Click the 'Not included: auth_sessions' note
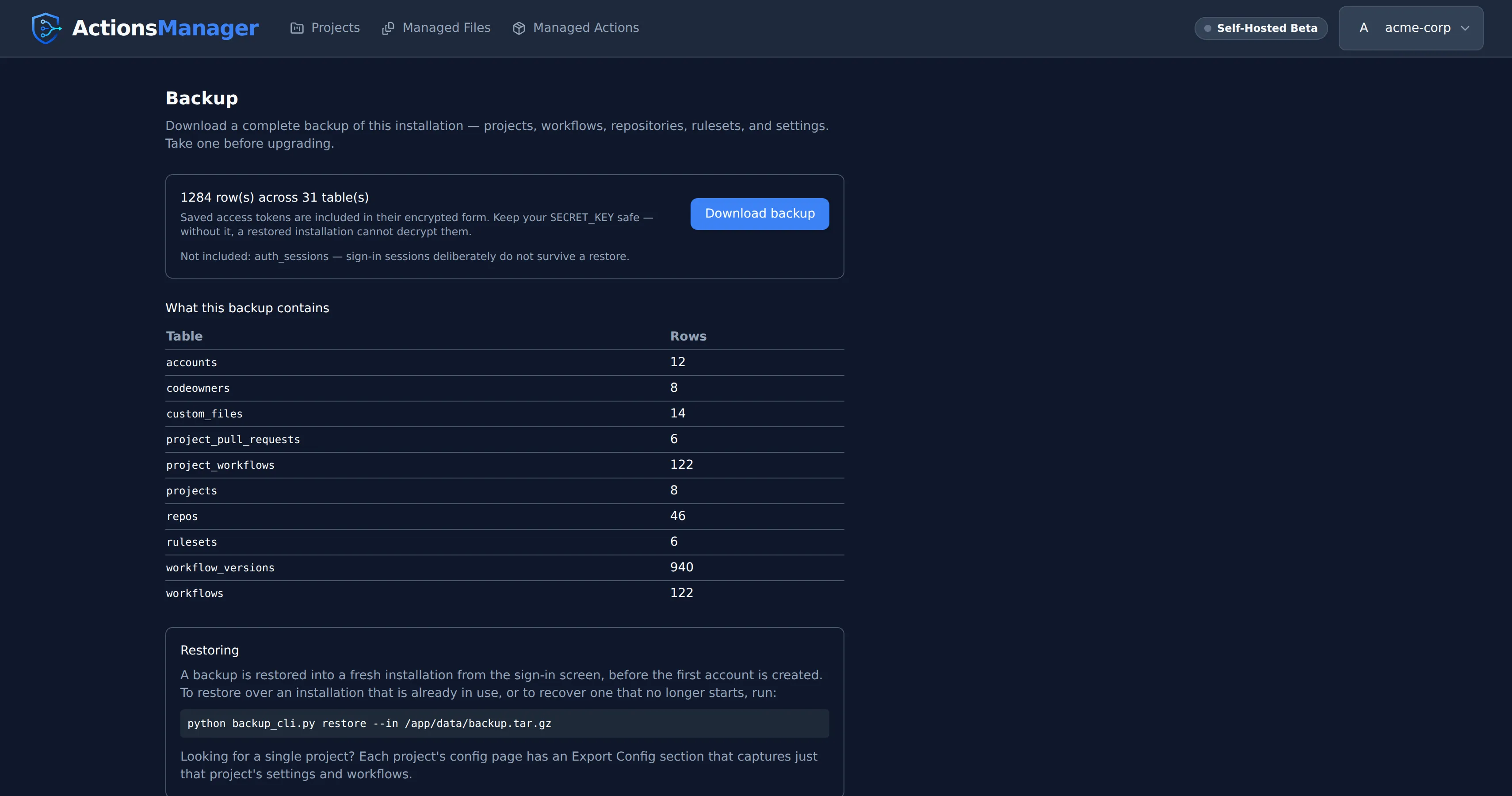 (405, 256)
